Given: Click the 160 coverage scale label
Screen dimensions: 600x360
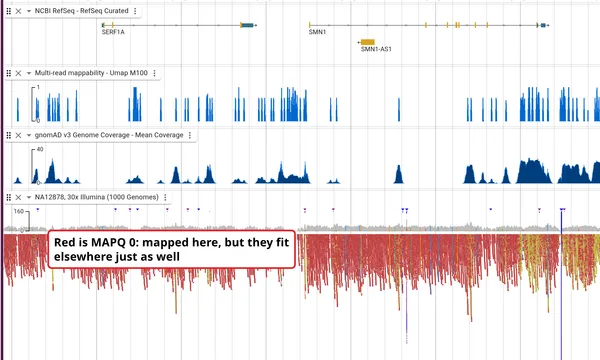Looking at the screenshot, I should coord(19,211).
